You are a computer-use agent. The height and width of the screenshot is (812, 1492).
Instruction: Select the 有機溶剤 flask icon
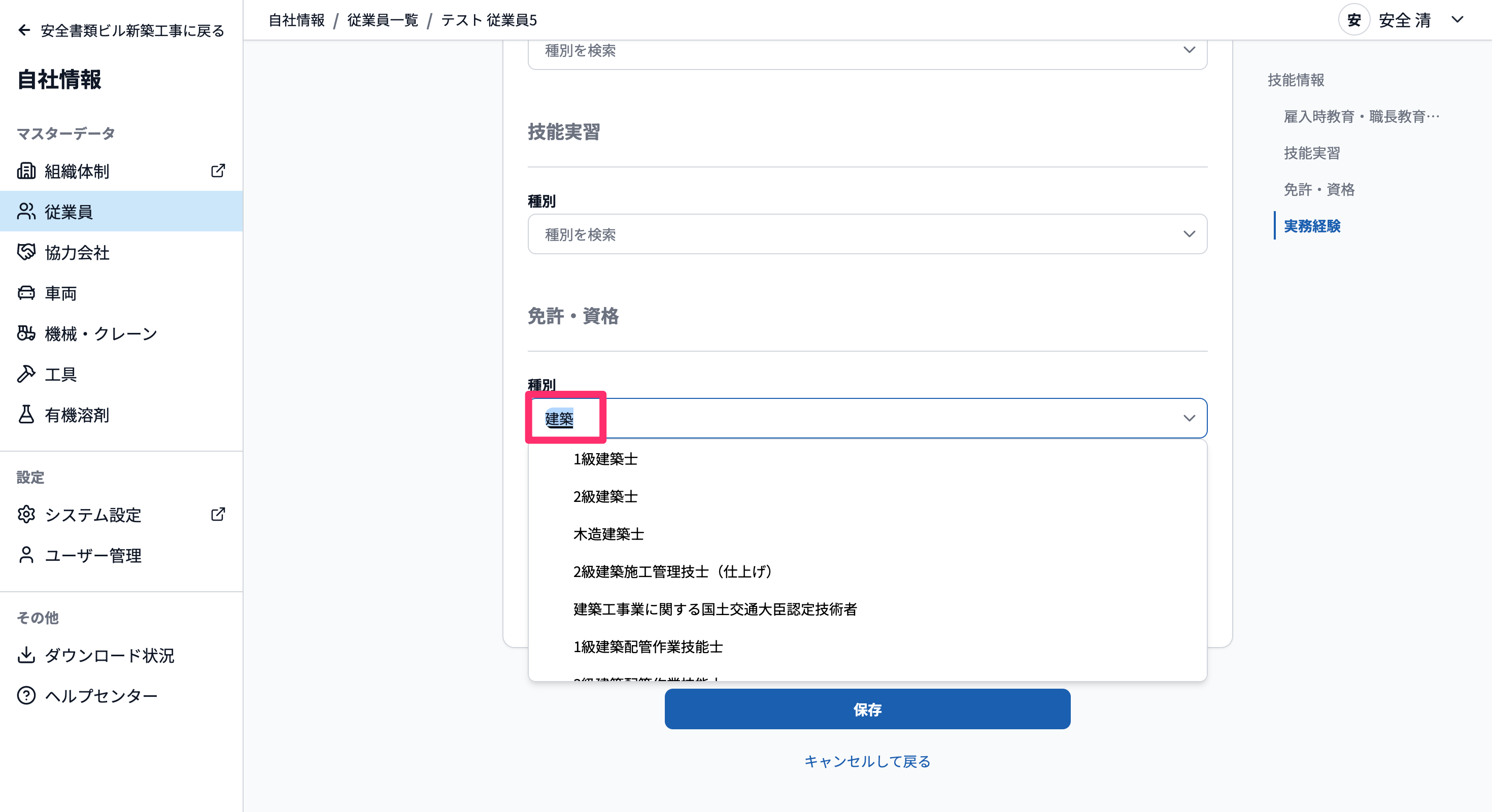click(26, 414)
